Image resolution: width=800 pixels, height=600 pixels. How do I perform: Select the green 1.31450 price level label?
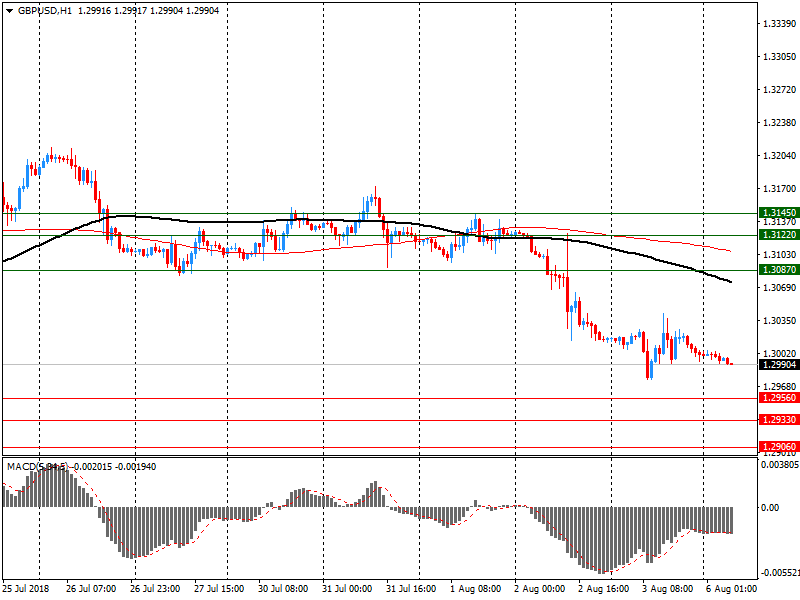pos(778,213)
